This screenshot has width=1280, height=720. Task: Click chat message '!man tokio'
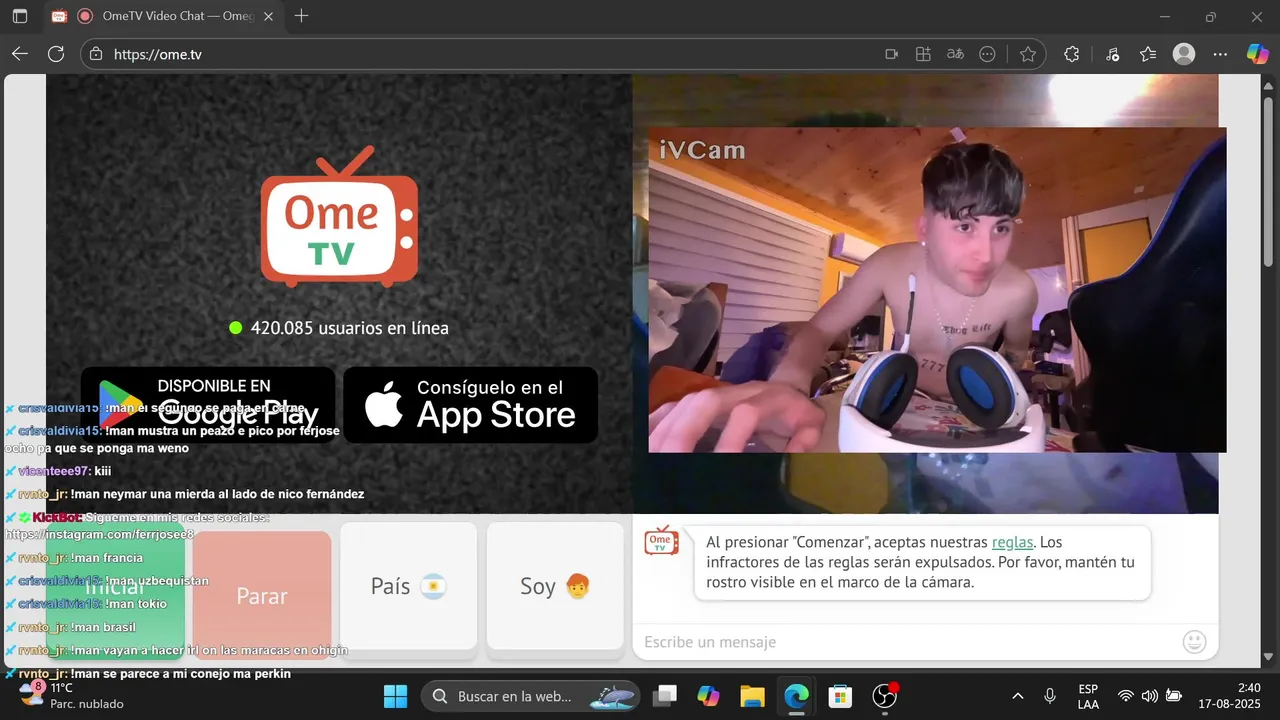[x=136, y=604]
